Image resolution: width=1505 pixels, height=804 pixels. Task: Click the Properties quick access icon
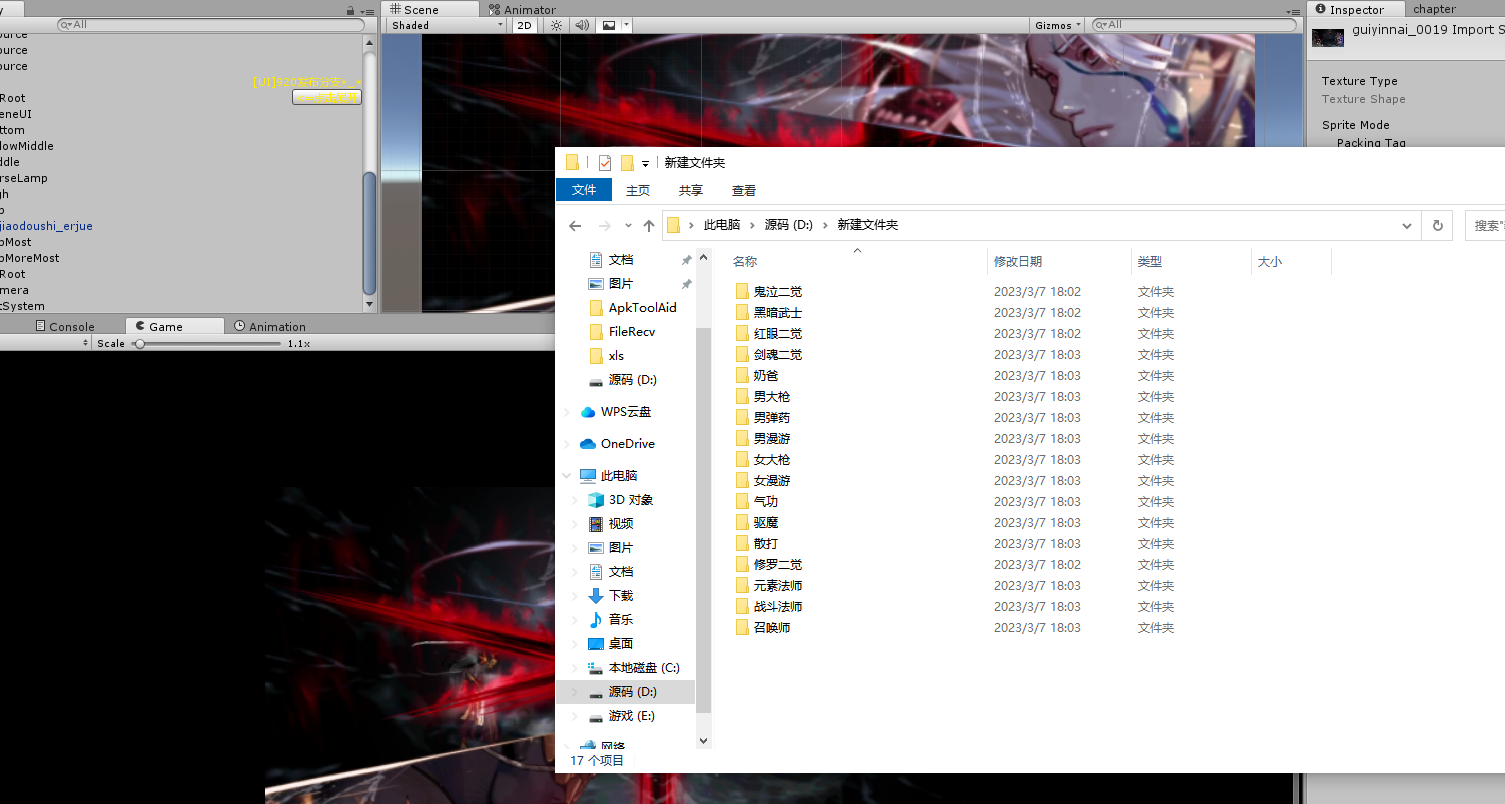[x=605, y=163]
